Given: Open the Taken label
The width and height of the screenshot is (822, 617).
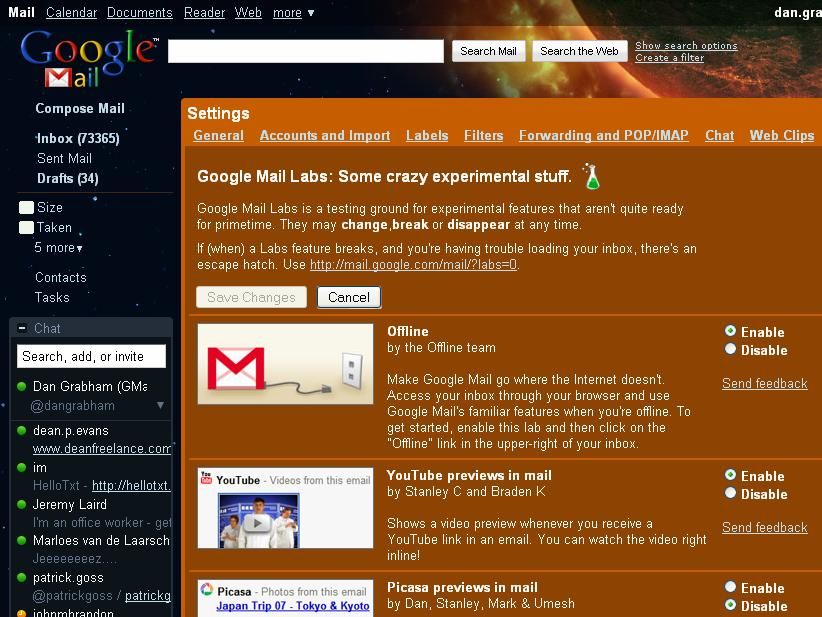Looking at the screenshot, I should [x=54, y=228].
